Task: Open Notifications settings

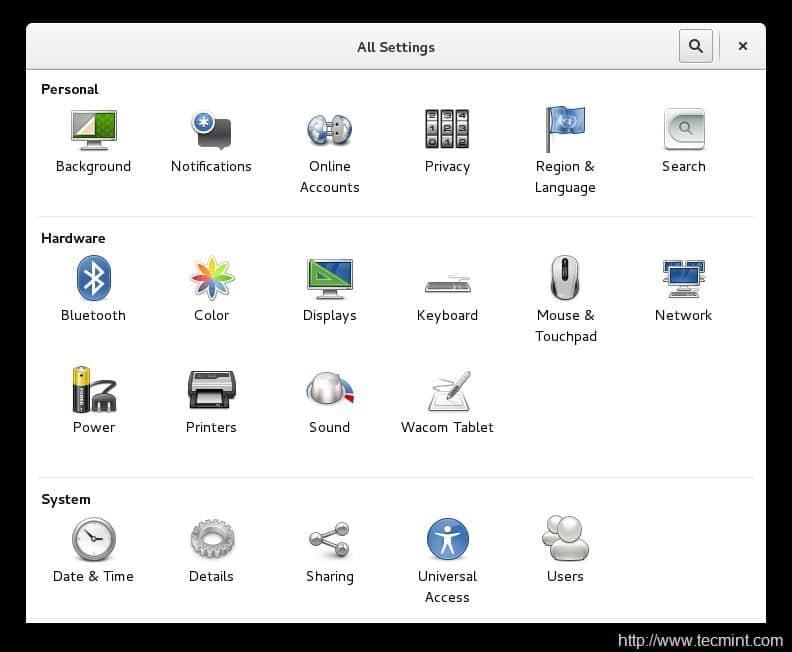Action: (211, 131)
